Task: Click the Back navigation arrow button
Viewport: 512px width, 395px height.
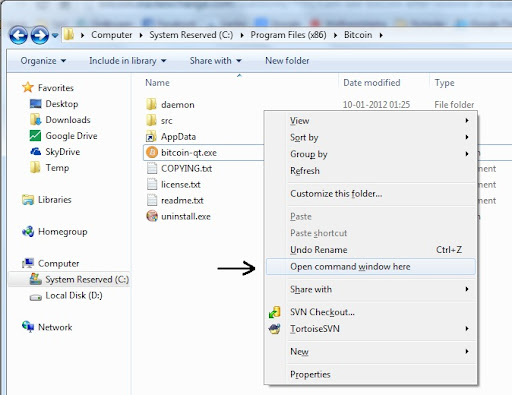Action: click(x=18, y=35)
